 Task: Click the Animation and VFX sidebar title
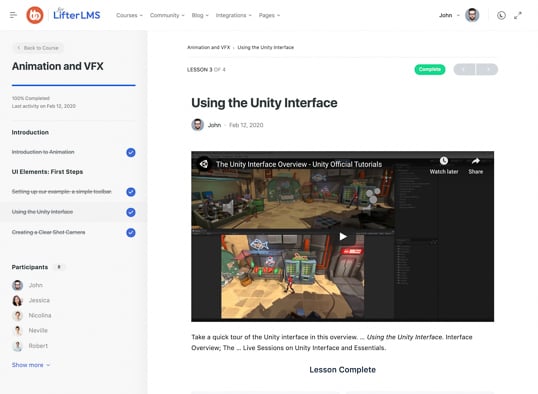click(x=58, y=66)
